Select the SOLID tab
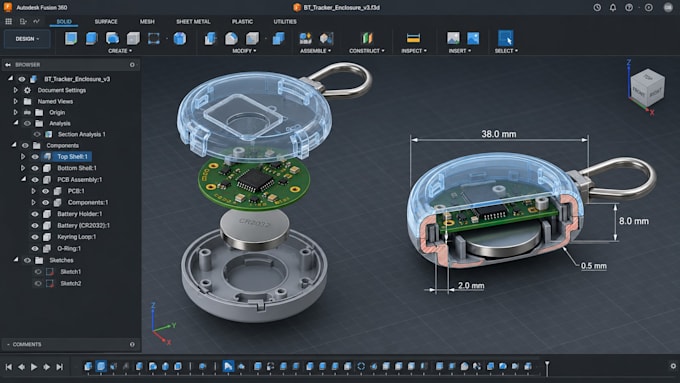The width and height of the screenshot is (680, 383). [x=64, y=21]
